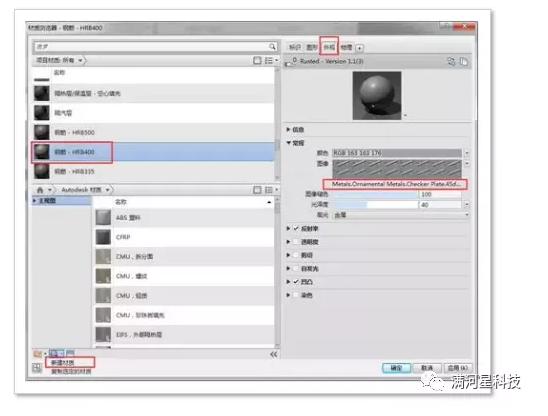Collapse the Generic section
The width and height of the screenshot is (548, 416).
pos(289,143)
